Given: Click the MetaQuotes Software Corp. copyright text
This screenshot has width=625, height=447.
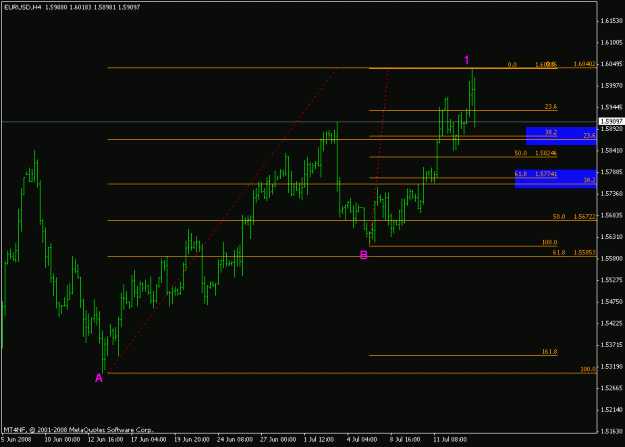Looking at the screenshot, I should [x=78, y=430].
